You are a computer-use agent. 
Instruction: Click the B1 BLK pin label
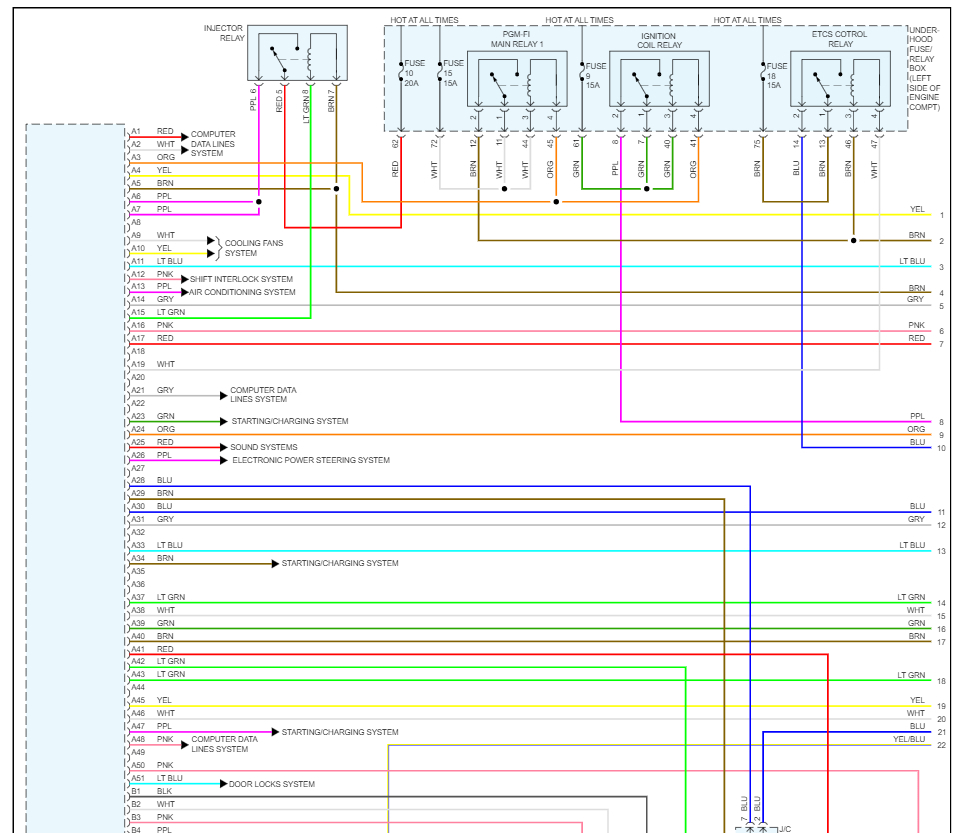(152, 792)
